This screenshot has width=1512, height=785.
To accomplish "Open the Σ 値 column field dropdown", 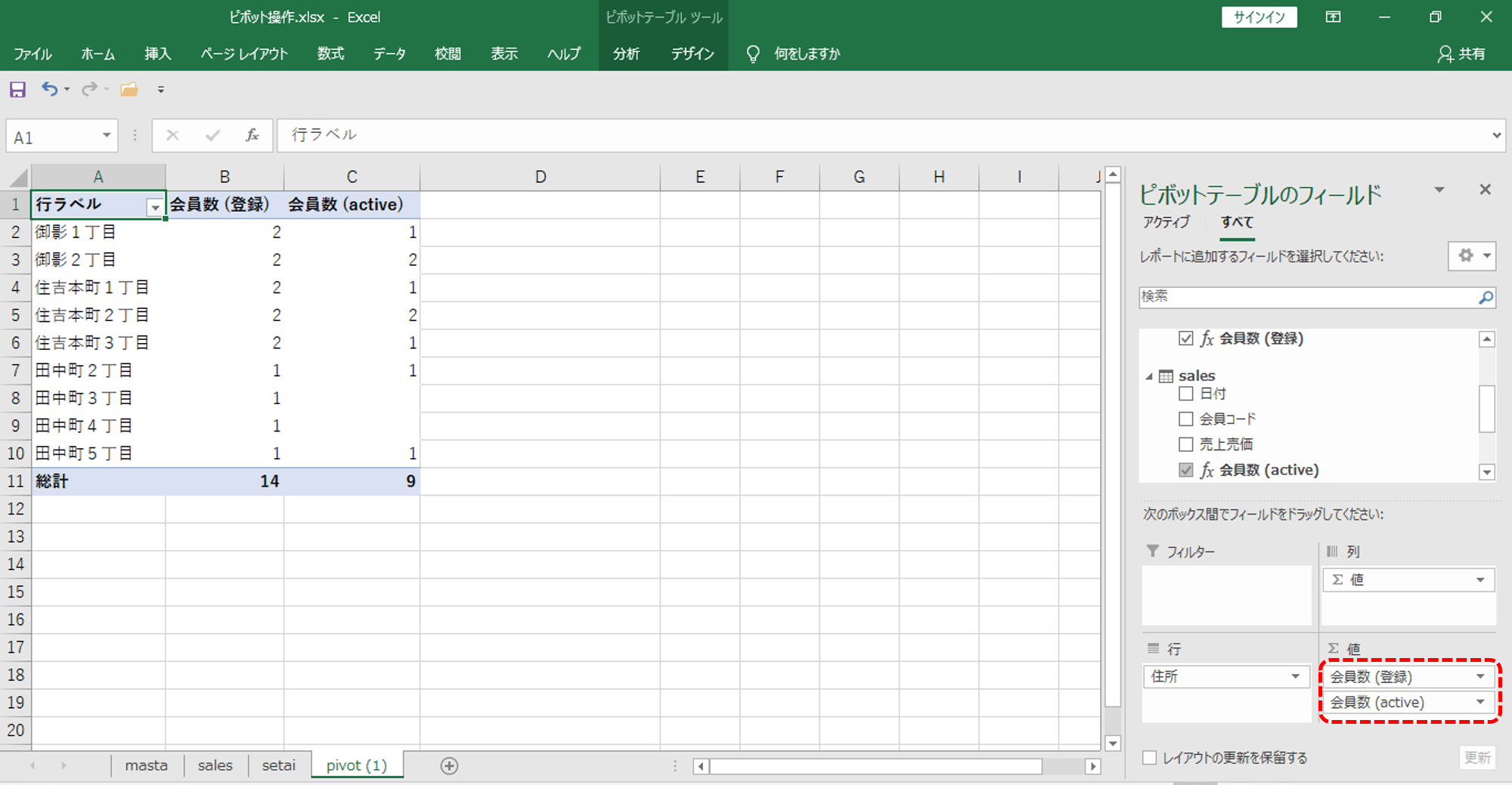I will [1480, 579].
